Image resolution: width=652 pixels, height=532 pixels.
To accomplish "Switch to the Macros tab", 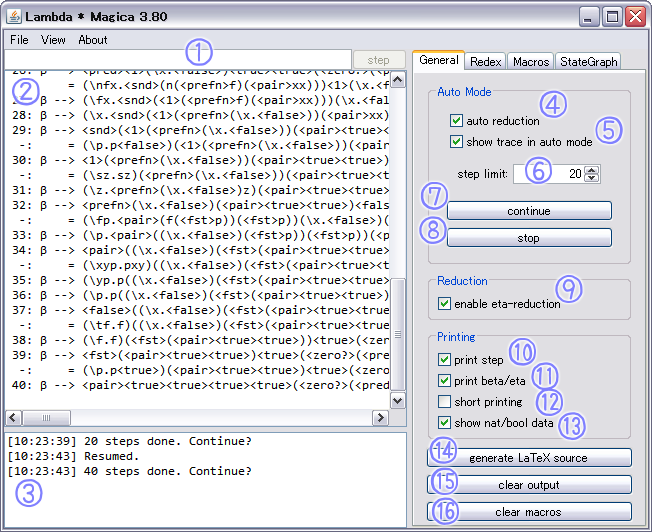I will pyautogui.click(x=531, y=62).
